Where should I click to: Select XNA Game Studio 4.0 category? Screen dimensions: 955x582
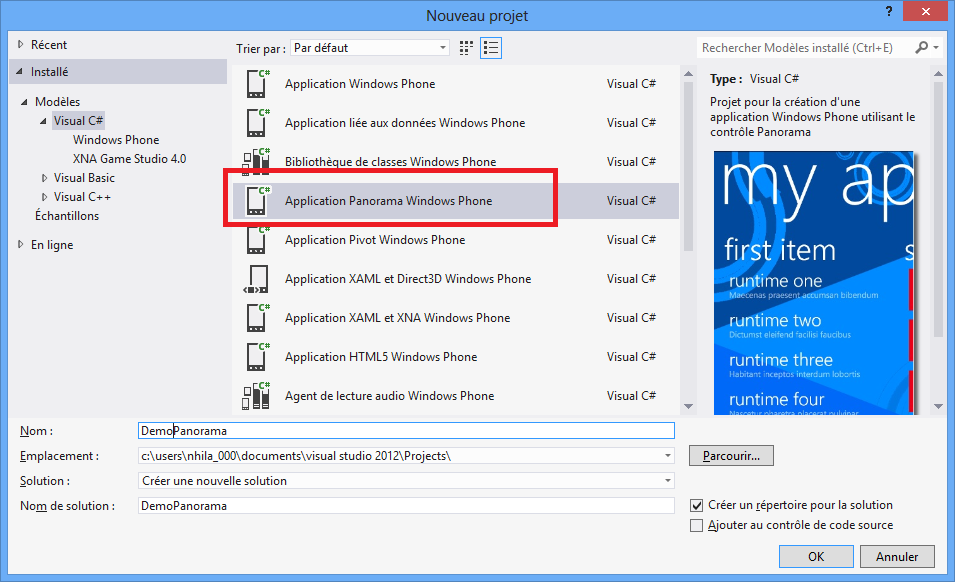pos(129,159)
